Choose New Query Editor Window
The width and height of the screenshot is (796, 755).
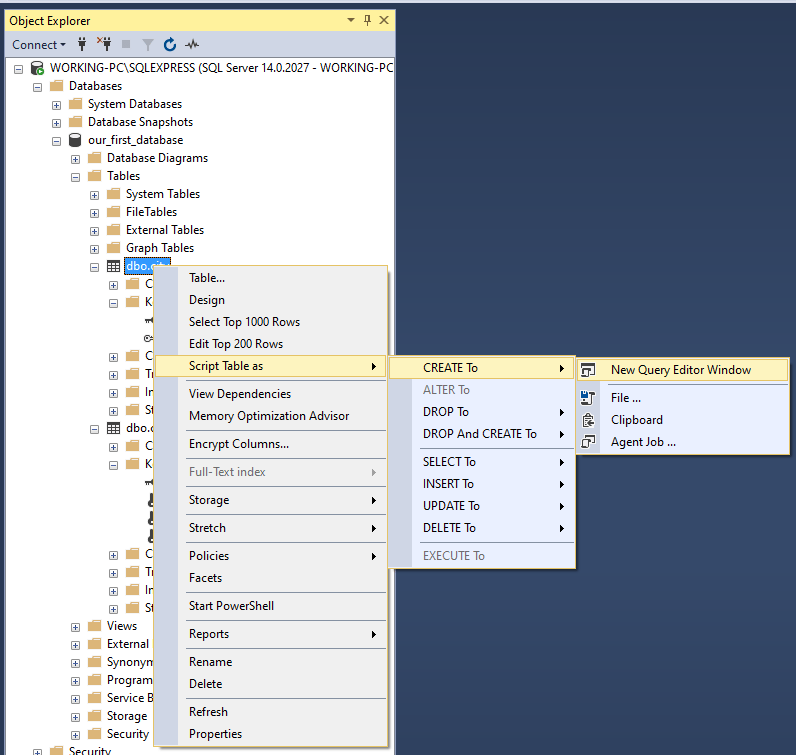[x=682, y=370]
